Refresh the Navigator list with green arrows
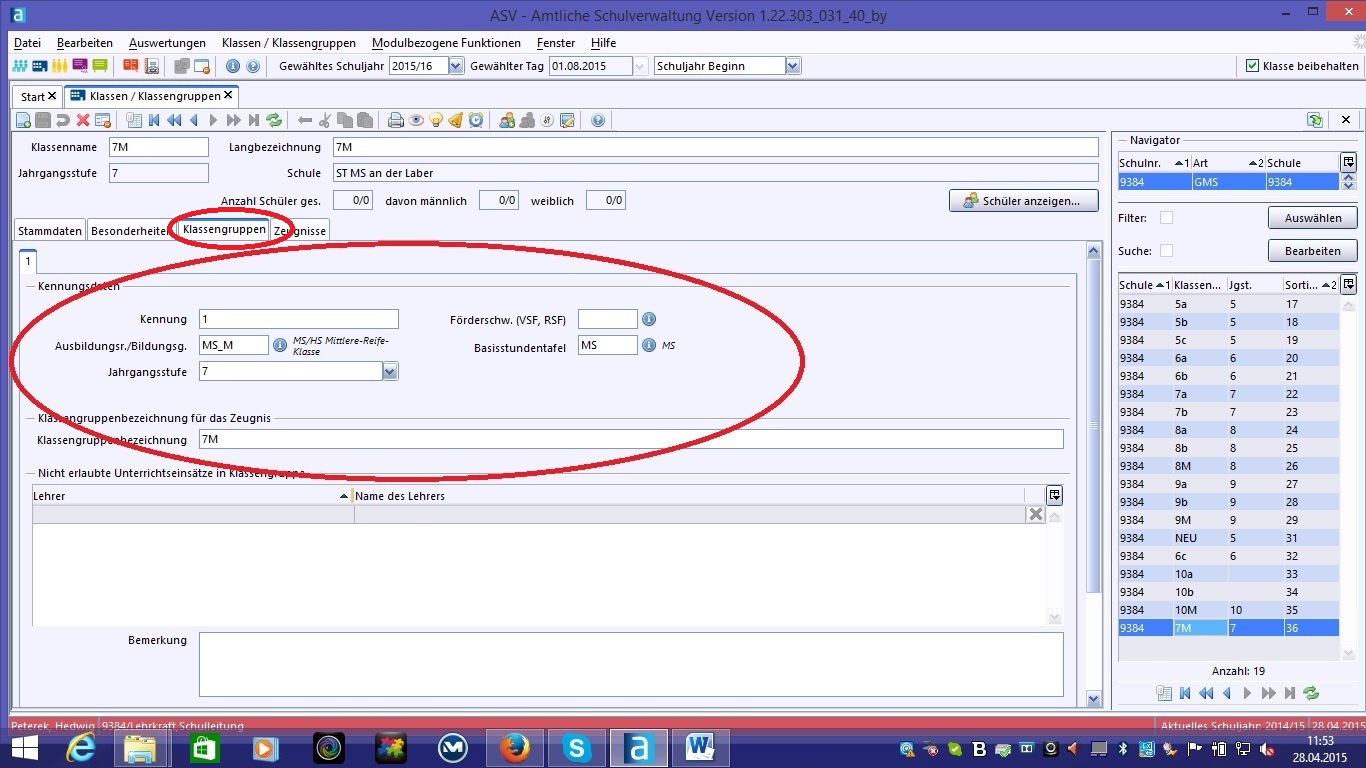 (1311, 693)
